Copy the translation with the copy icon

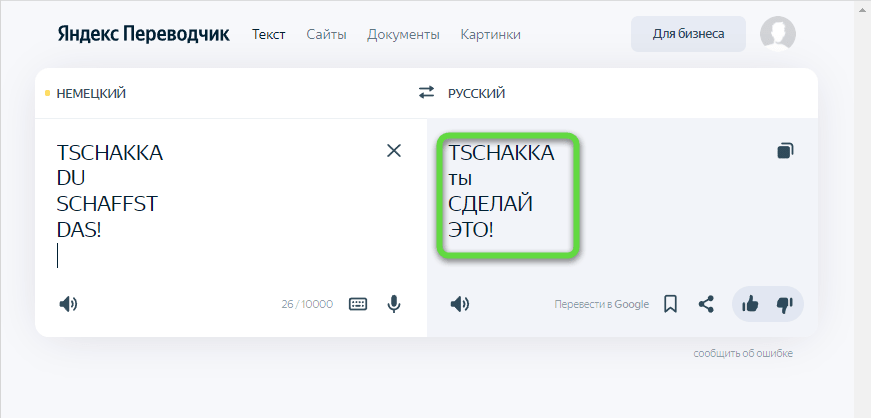click(785, 151)
